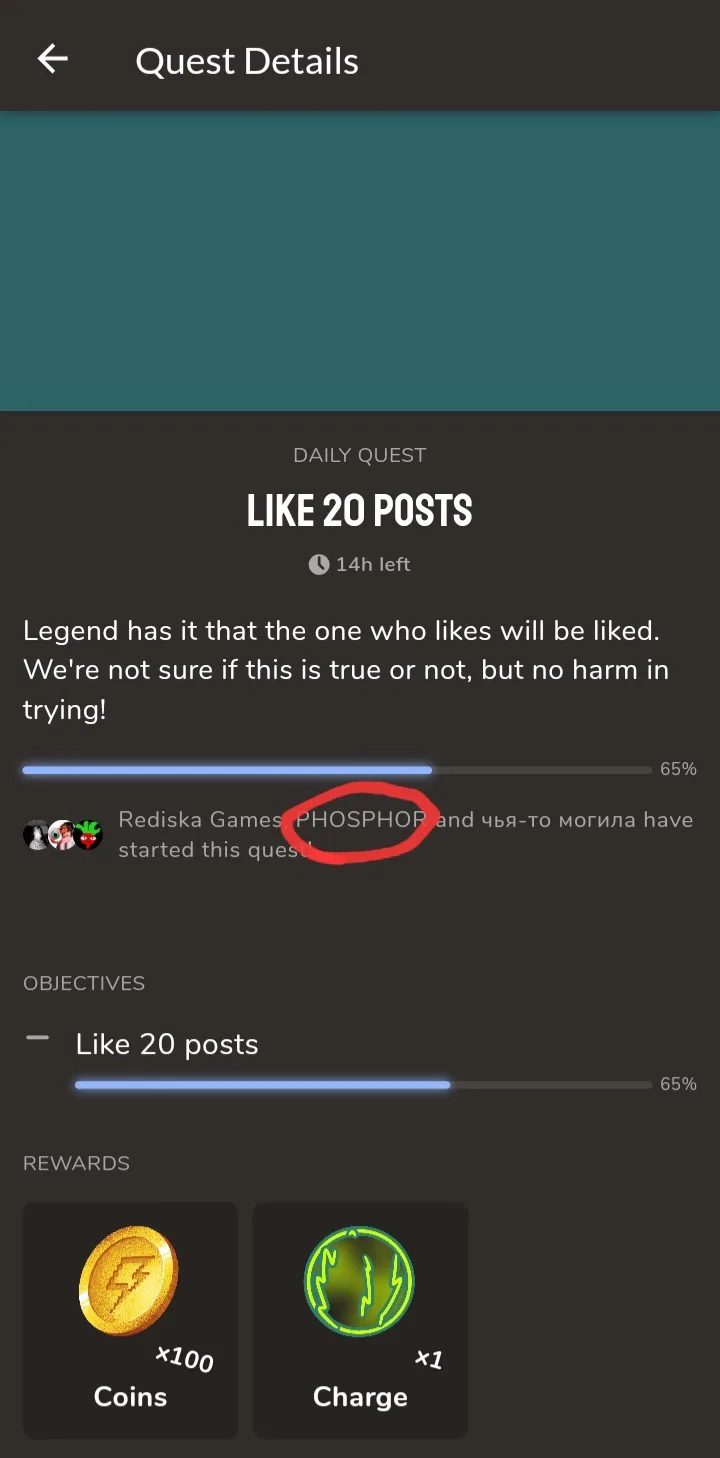The image size is (720, 1458).
Task: Tap the 14h left timer text
Action: [373, 564]
